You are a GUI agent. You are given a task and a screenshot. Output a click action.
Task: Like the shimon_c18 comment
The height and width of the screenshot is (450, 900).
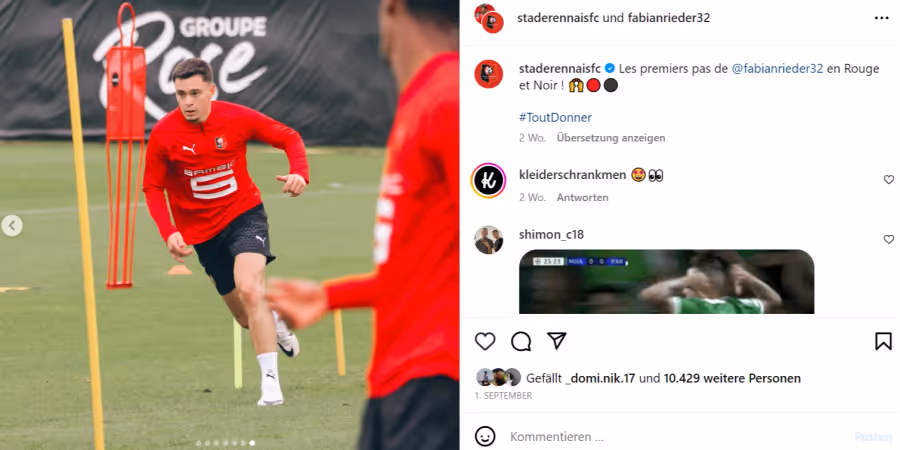[889, 239]
